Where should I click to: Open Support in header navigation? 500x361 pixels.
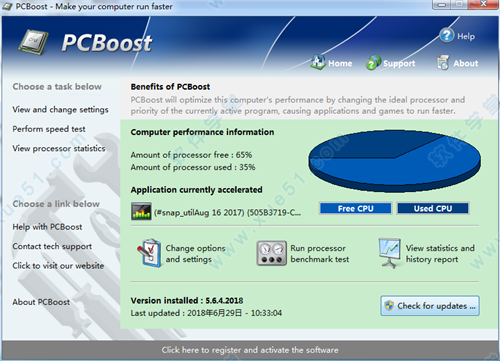coord(399,63)
